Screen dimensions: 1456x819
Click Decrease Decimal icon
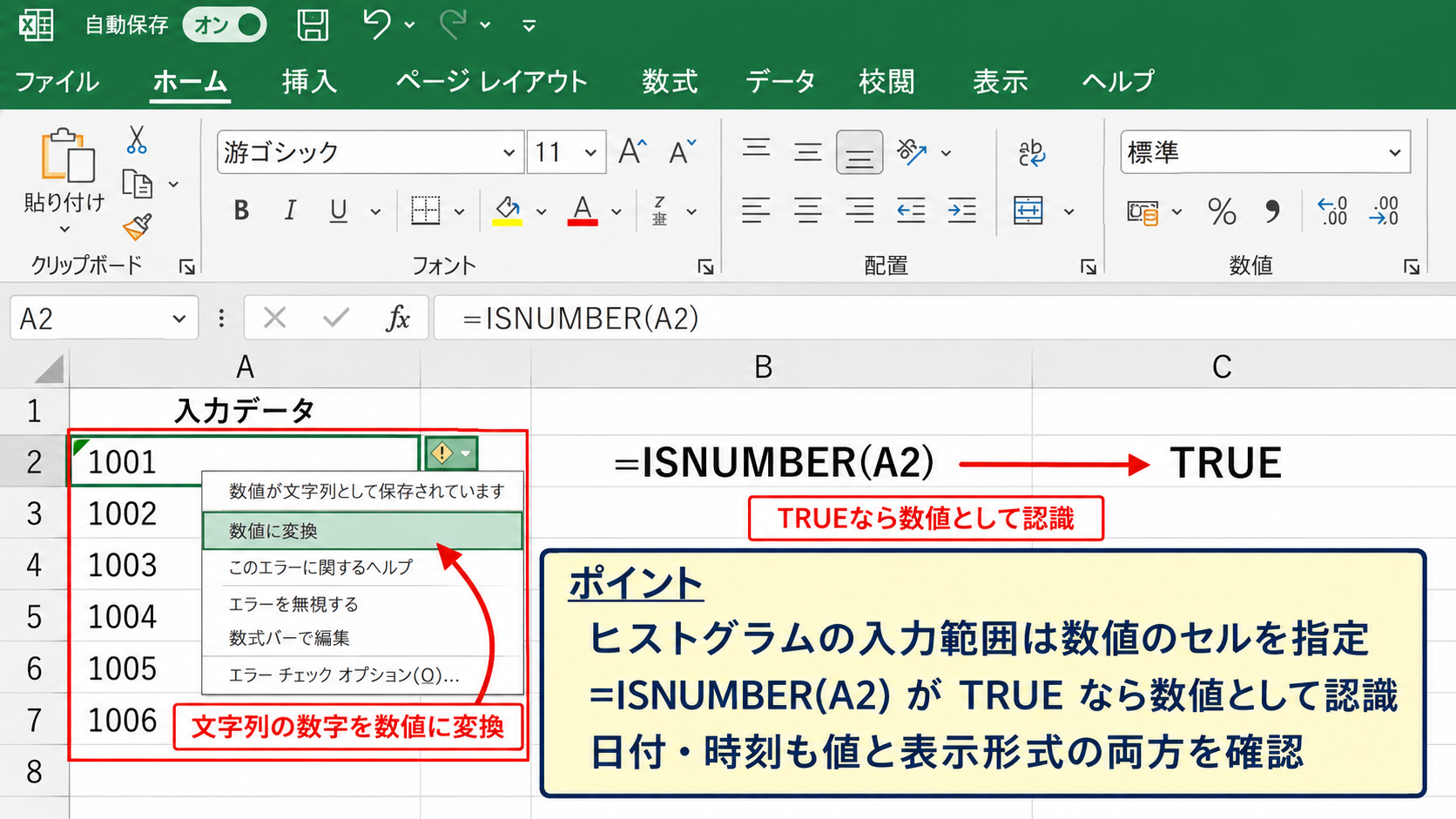(1384, 211)
